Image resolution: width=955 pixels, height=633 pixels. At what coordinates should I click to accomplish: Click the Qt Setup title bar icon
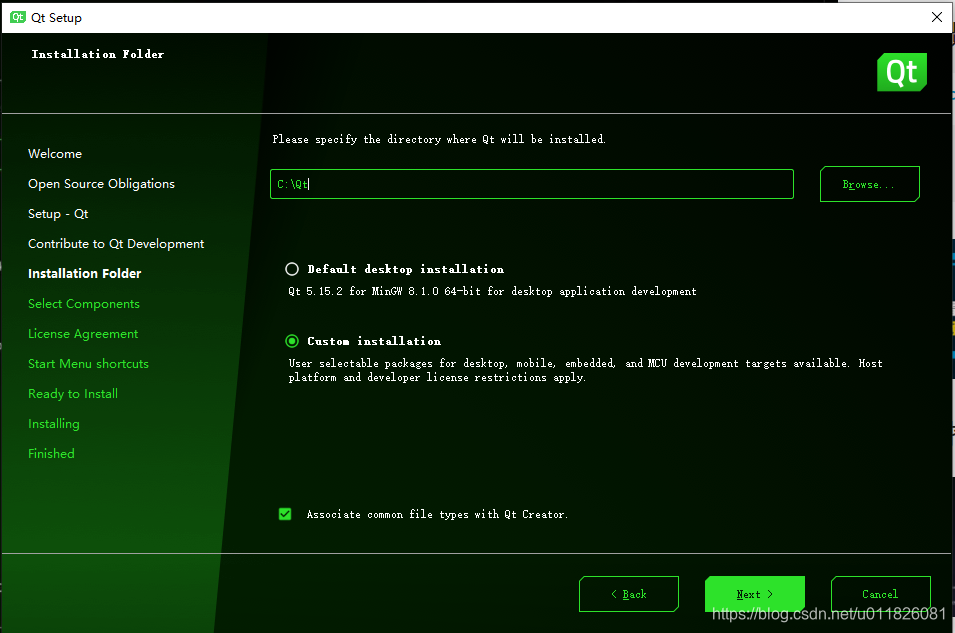coord(18,17)
